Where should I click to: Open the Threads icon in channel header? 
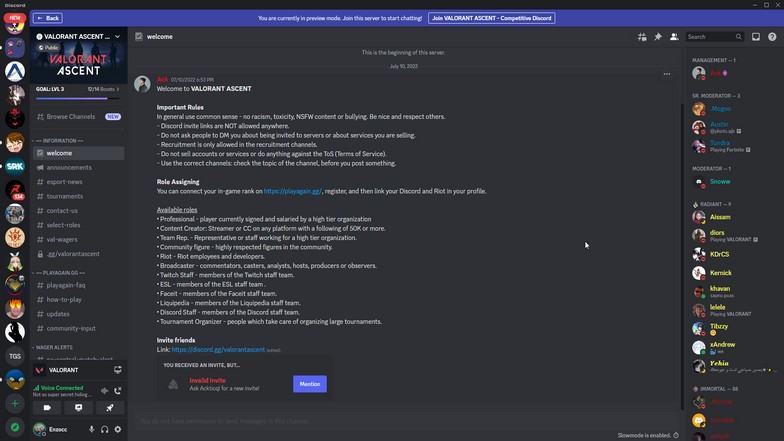click(x=642, y=36)
